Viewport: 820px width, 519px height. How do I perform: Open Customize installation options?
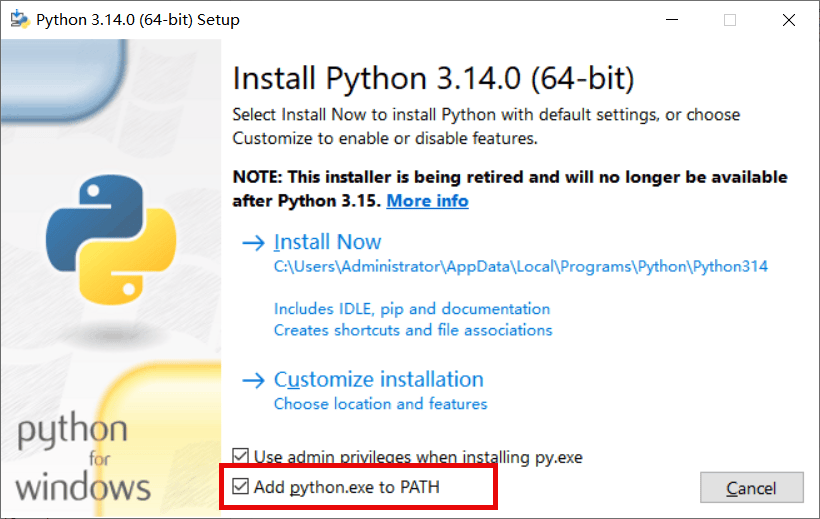379,379
